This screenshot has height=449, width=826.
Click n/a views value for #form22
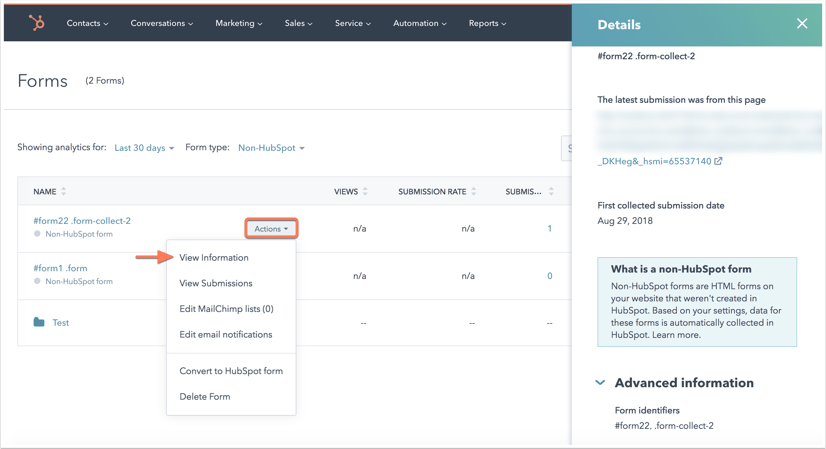point(360,229)
